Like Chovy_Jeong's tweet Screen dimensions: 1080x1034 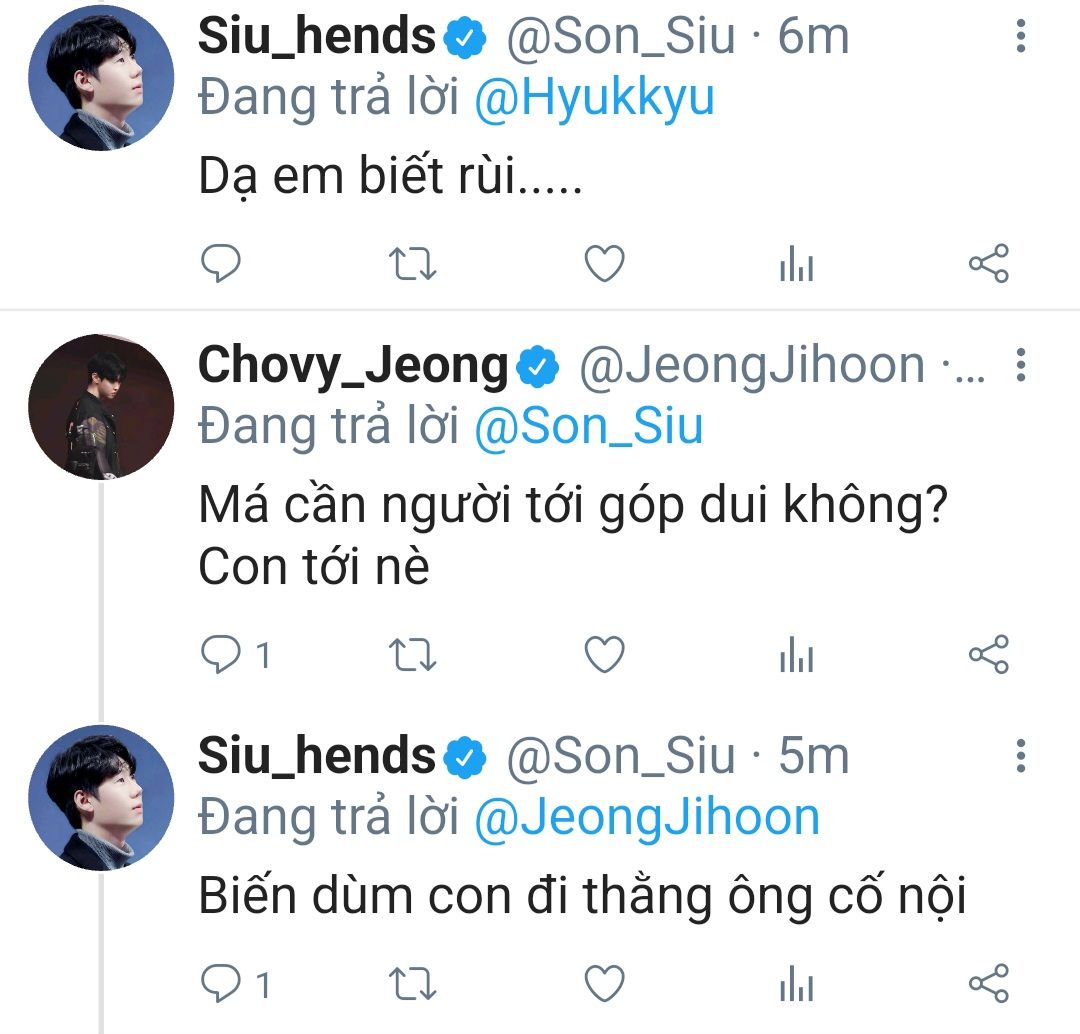click(x=604, y=656)
